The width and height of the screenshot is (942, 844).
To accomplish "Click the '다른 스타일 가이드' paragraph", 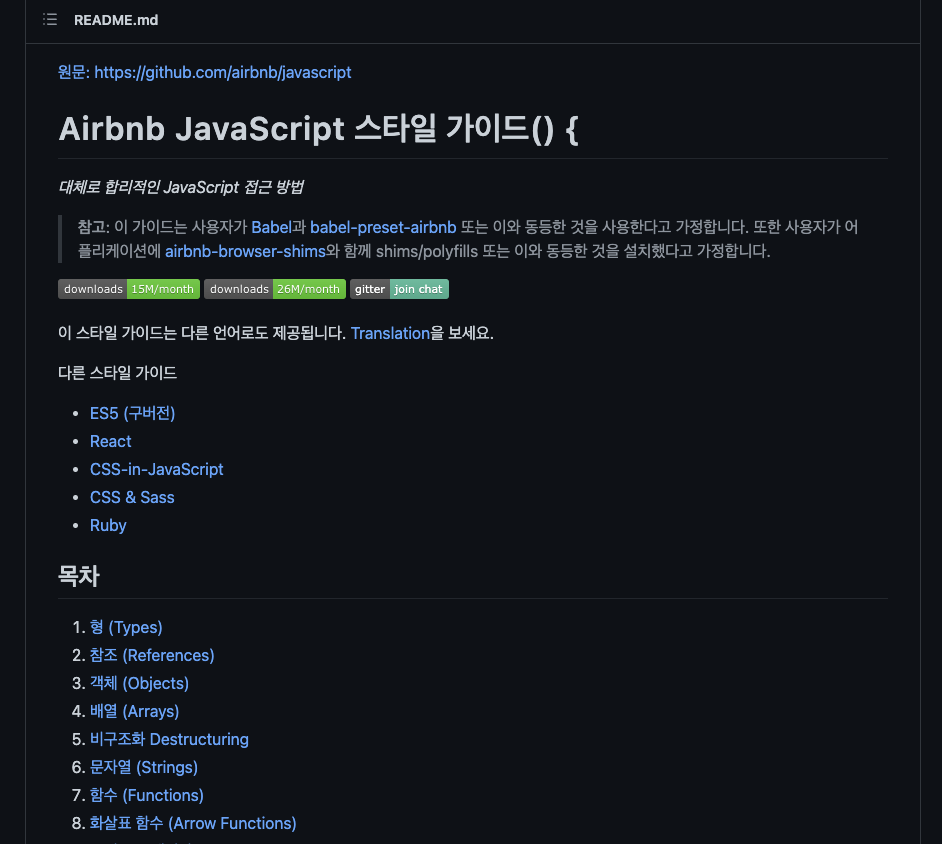I will 118,373.
